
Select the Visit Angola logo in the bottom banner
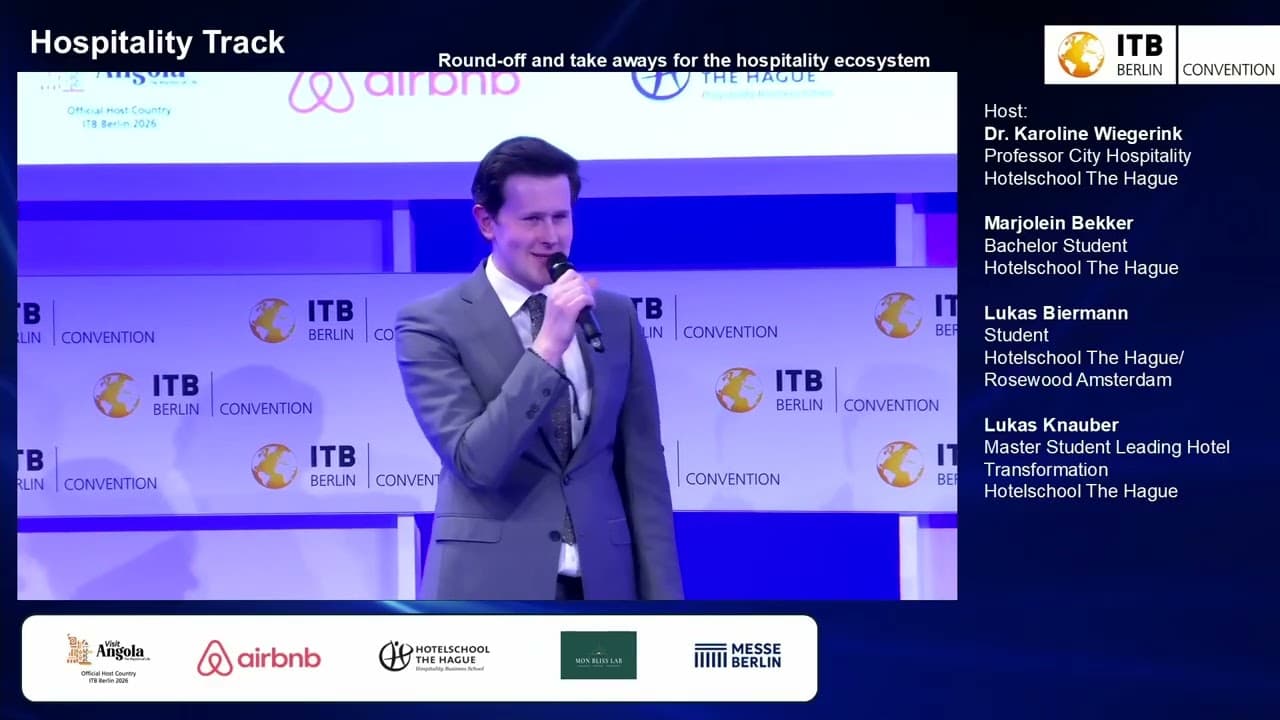click(x=103, y=655)
